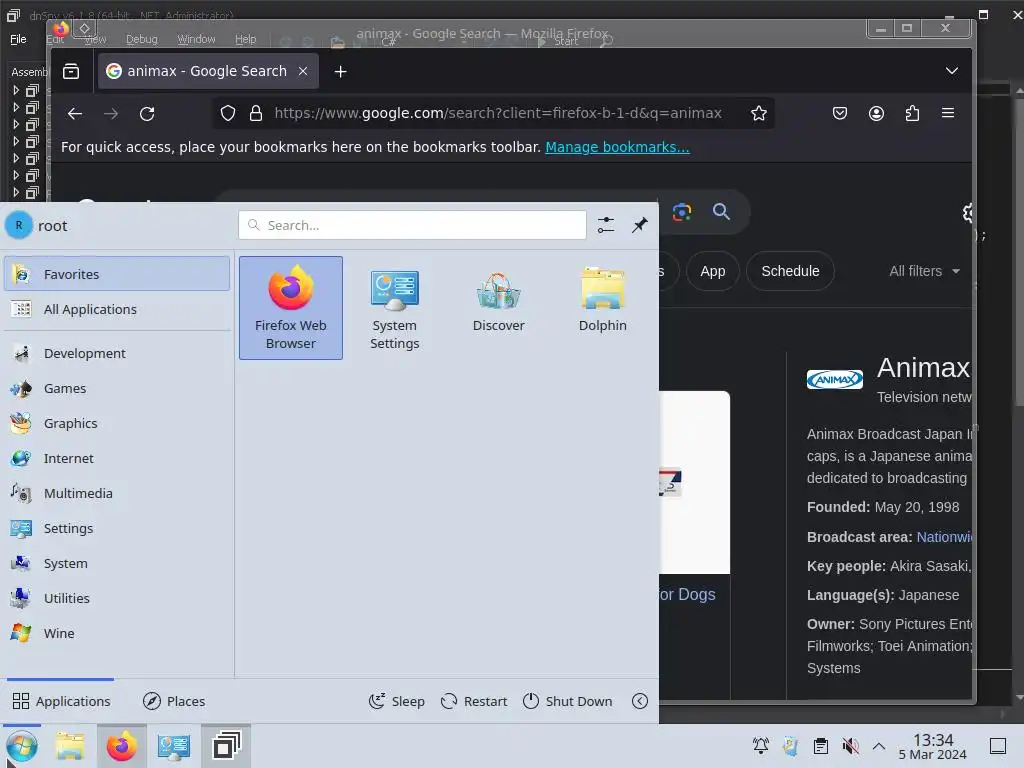Open the Games category
1024x768 pixels.
(117, 389)
